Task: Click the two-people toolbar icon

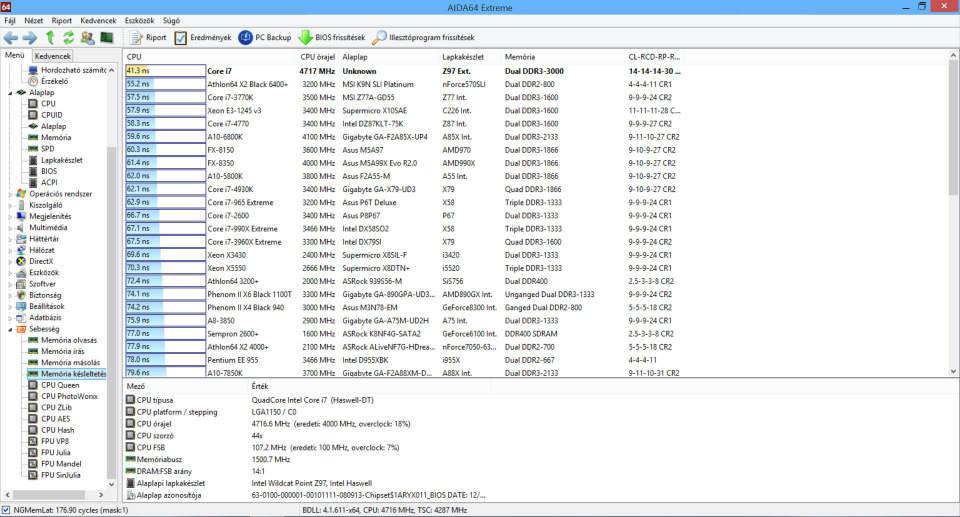Action: (88, 38)
